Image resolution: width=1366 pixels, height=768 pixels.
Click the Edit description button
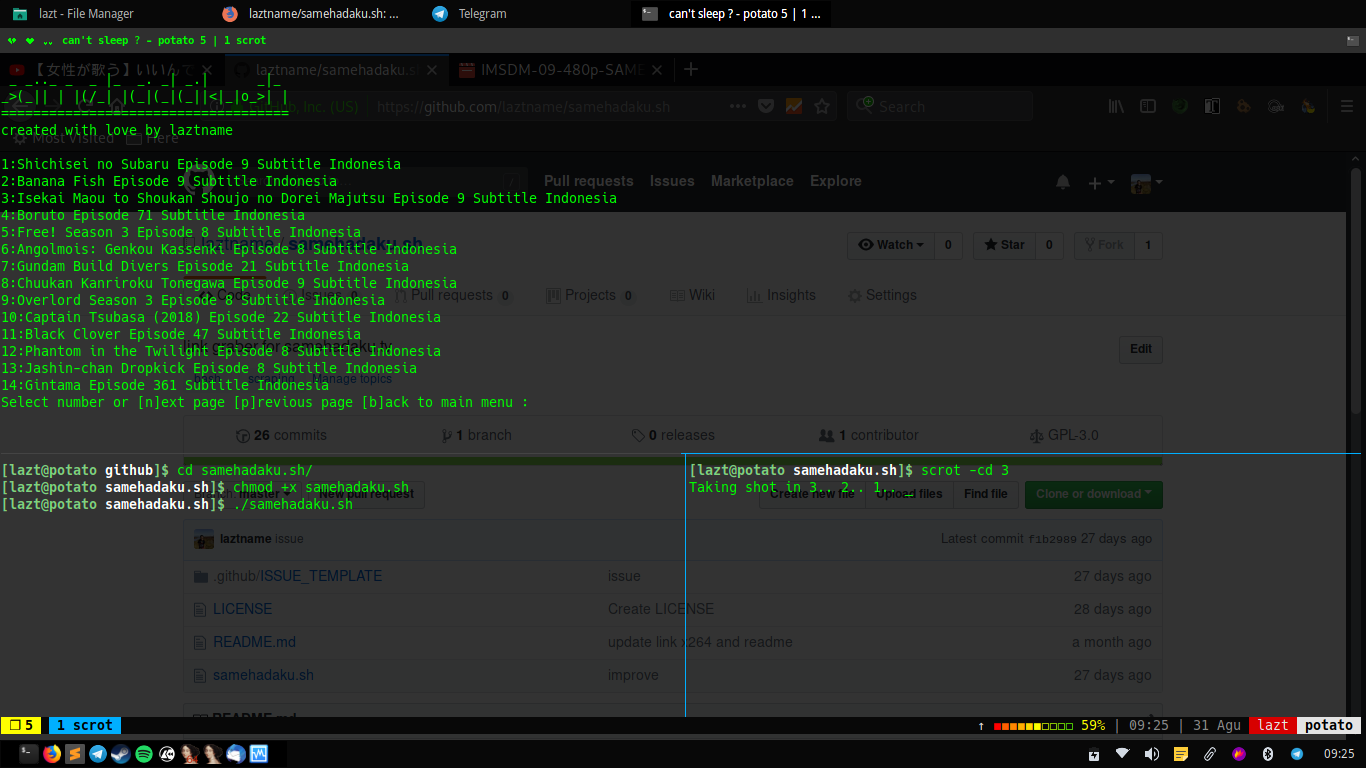(1141, 349)
